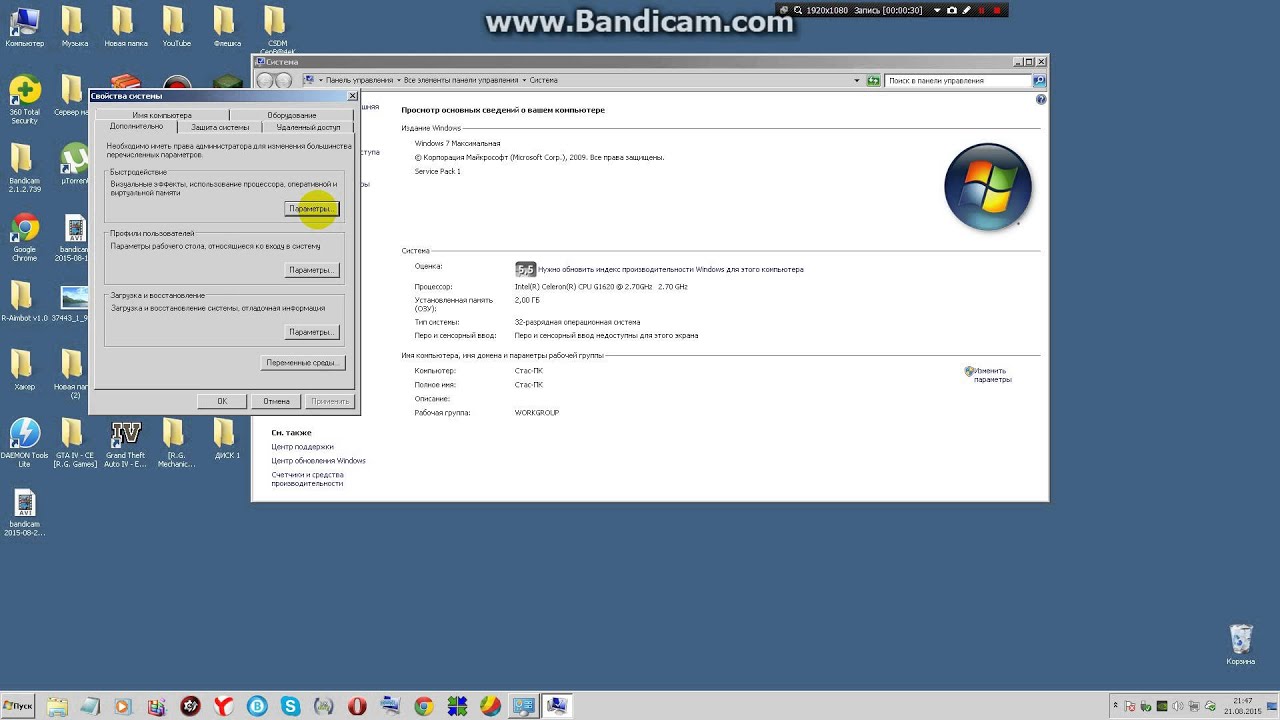
Task: Click the Система breadcrumb segment
Action: coord(543,80)
